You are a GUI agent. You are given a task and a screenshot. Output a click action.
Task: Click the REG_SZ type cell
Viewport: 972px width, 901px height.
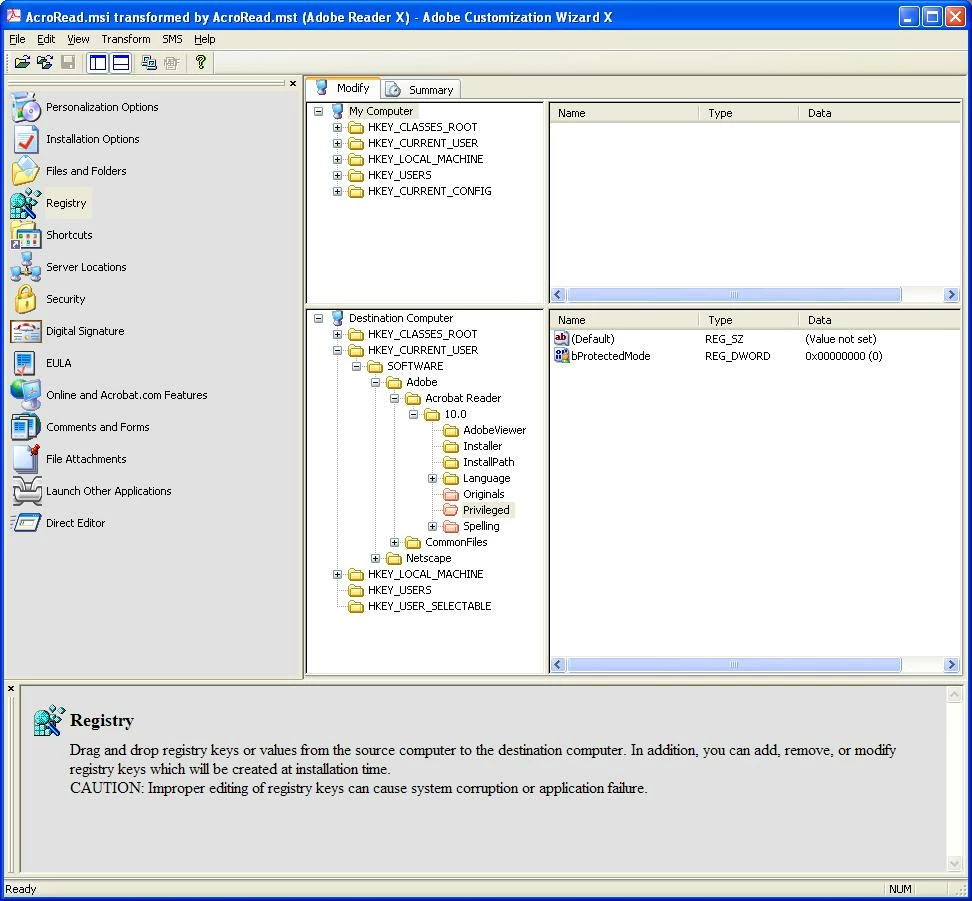pos(724,339)
